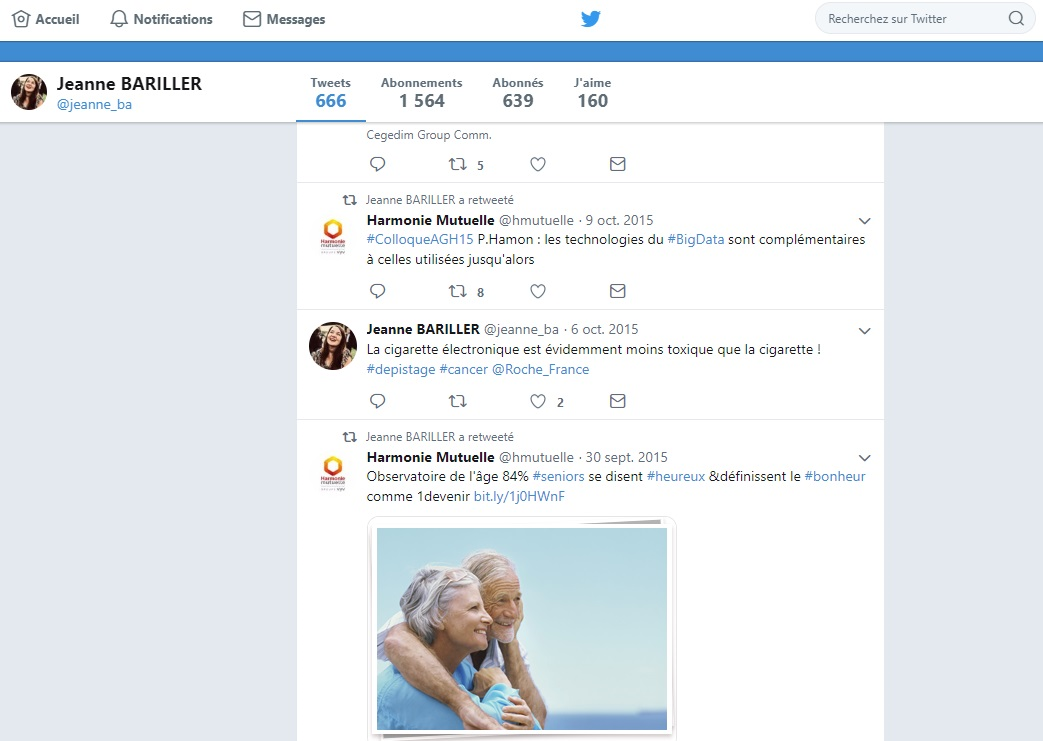Retweet the #BigData Harmonie Mutuelle tweet
This screenshot has height=741, width=1043.
click(x=458, y=291)
